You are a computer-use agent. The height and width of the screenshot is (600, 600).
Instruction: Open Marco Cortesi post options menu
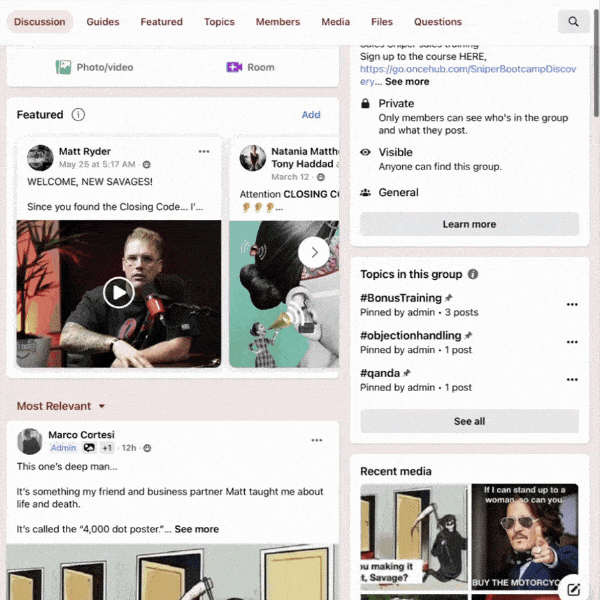[x=317, y=441]
